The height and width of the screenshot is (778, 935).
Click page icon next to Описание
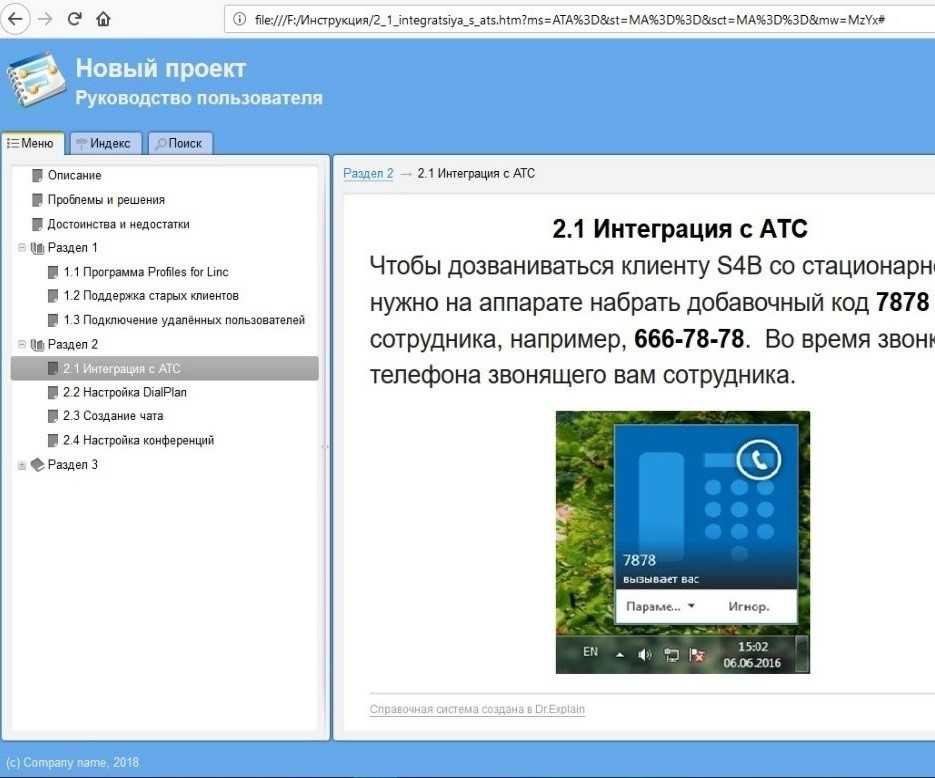click(x=38, y=175)
